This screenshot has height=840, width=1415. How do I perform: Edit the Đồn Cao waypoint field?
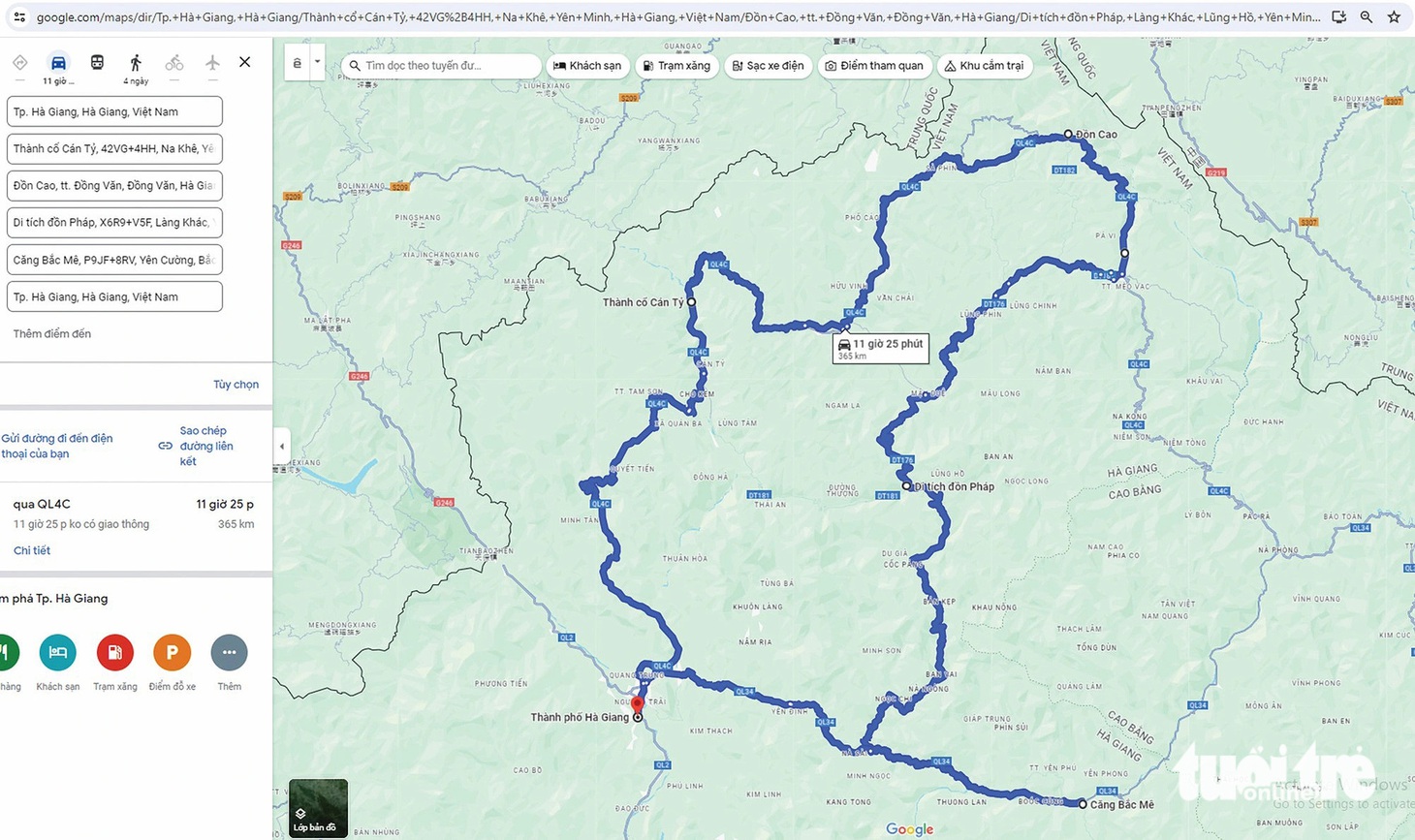114,185
